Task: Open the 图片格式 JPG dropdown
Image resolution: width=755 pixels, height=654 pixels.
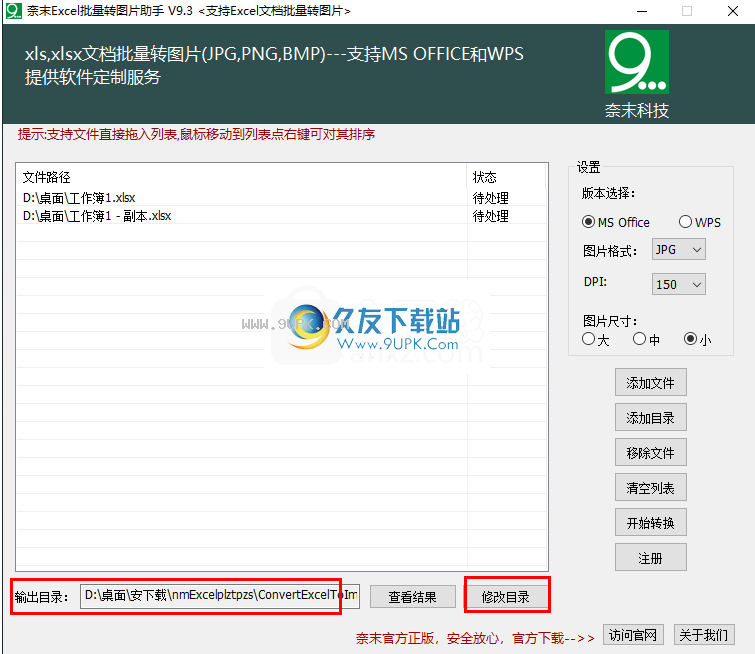Action: click(x=678, y=249)
